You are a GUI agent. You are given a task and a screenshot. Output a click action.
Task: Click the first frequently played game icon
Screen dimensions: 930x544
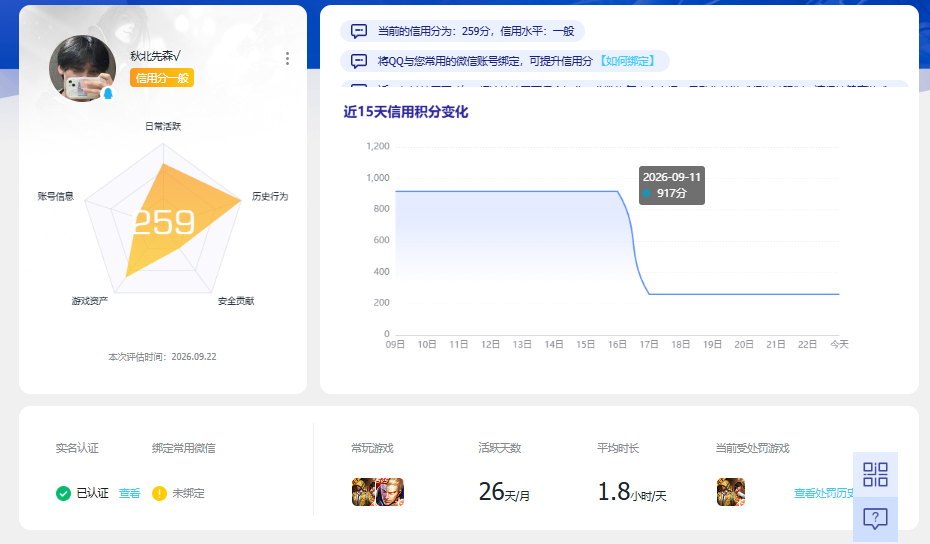(x=363, y=492)
